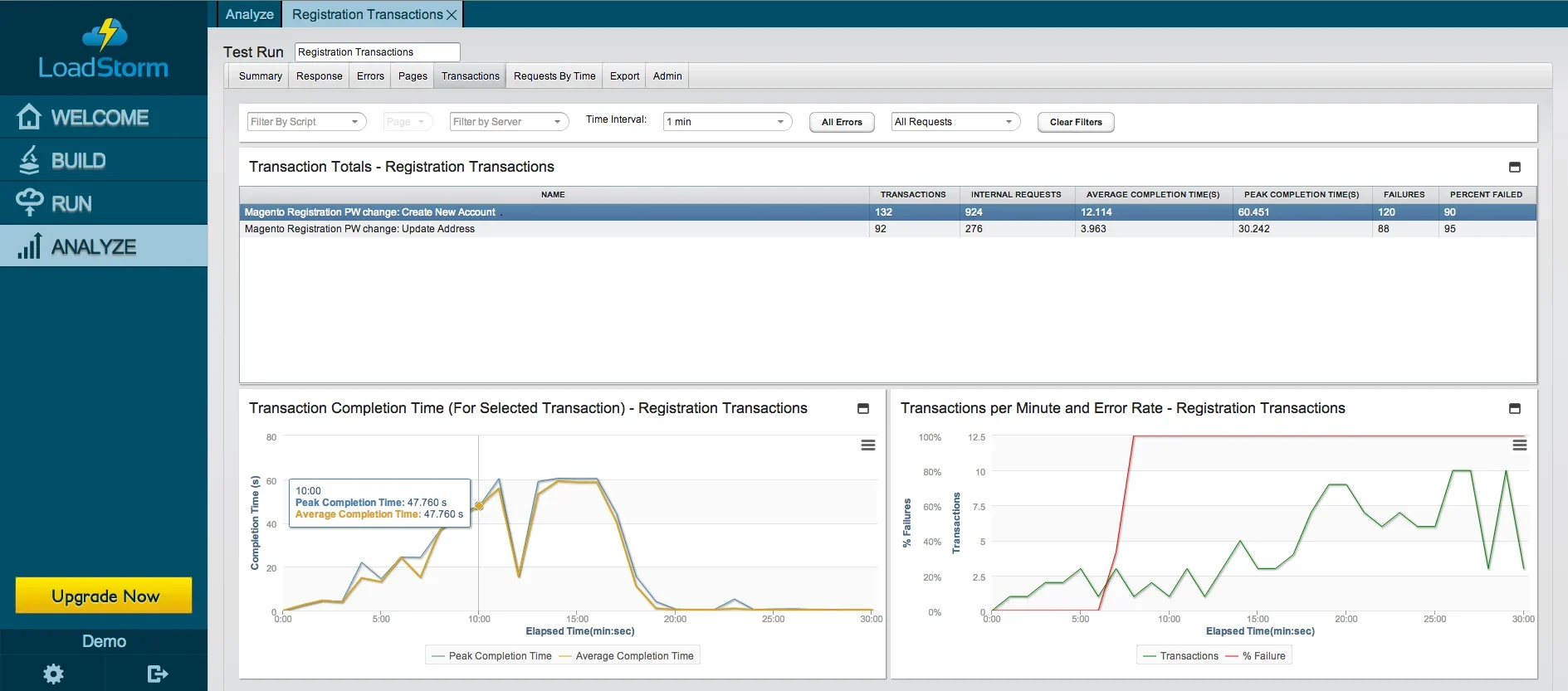Image resolution: width=1568 pixels, height=691 pixels.
Task: Expand the Filter by Server dropdown
Action: pos(509,122)
